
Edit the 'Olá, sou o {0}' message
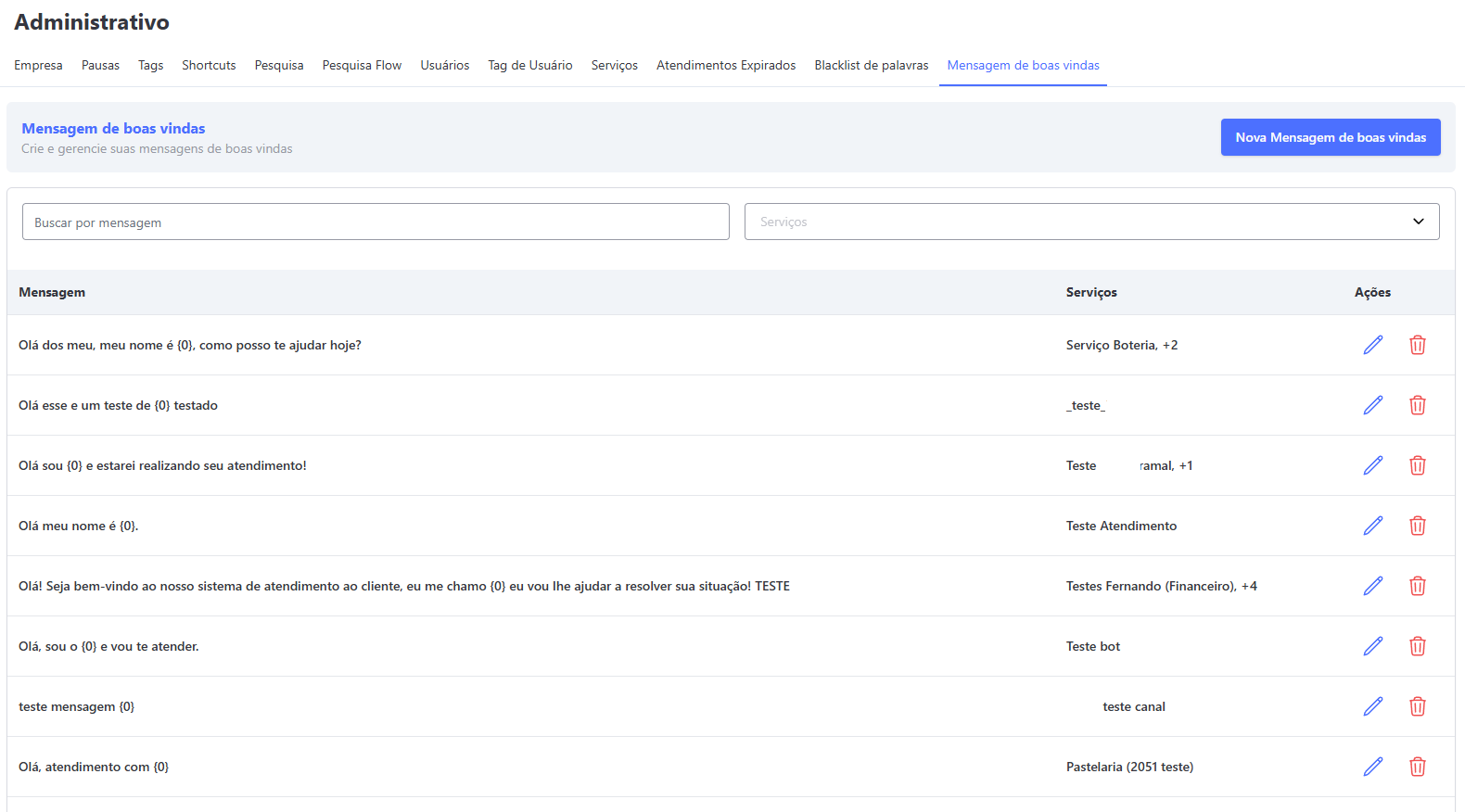coord(1373,646)
